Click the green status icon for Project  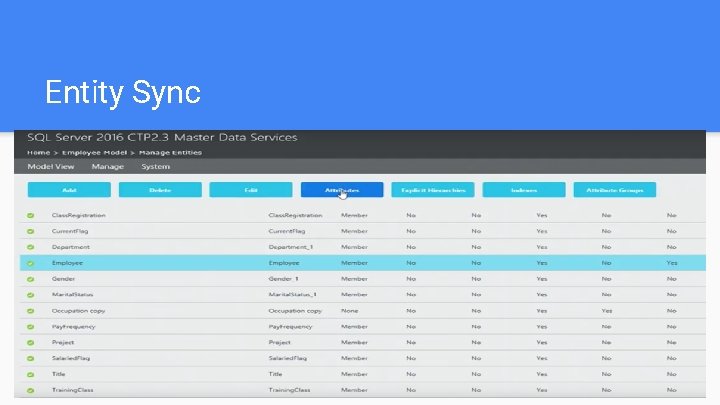(x=30, y=343)
